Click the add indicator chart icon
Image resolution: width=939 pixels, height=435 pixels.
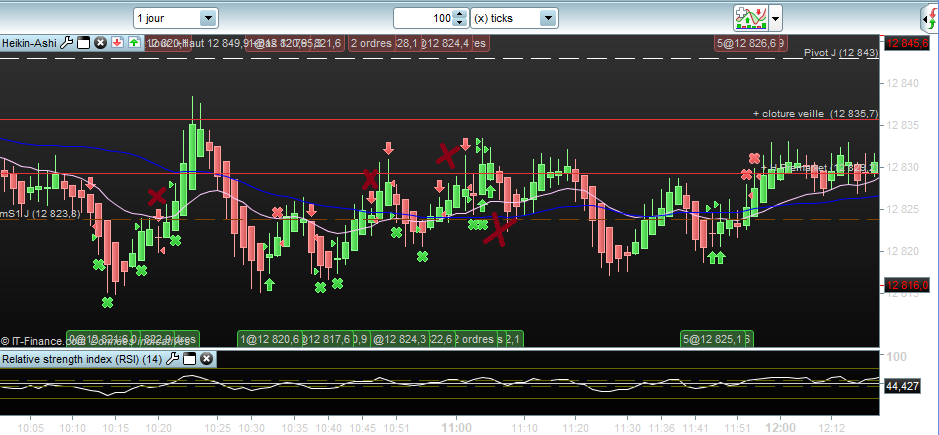[751, 18]
